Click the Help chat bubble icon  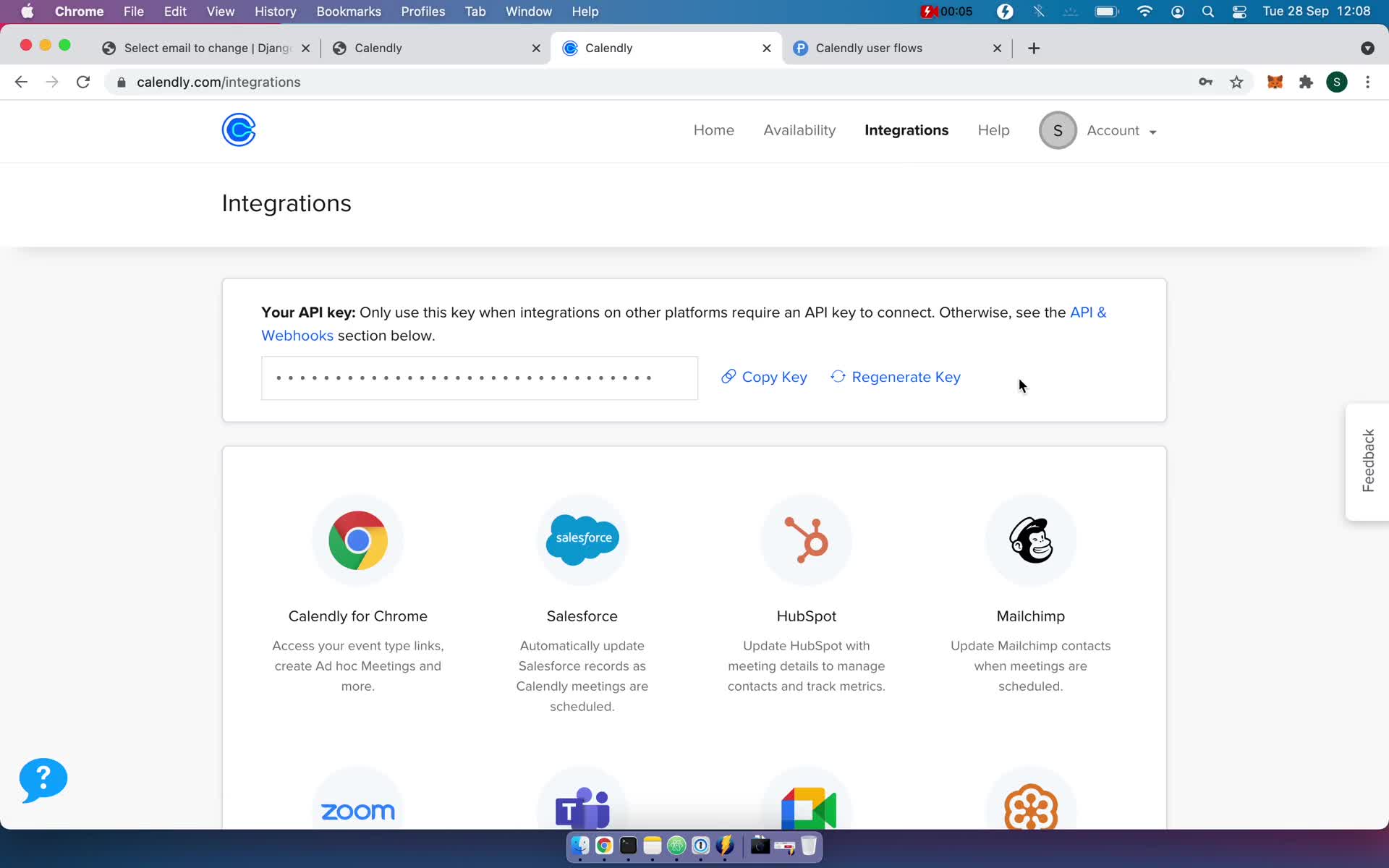point(43,779)
